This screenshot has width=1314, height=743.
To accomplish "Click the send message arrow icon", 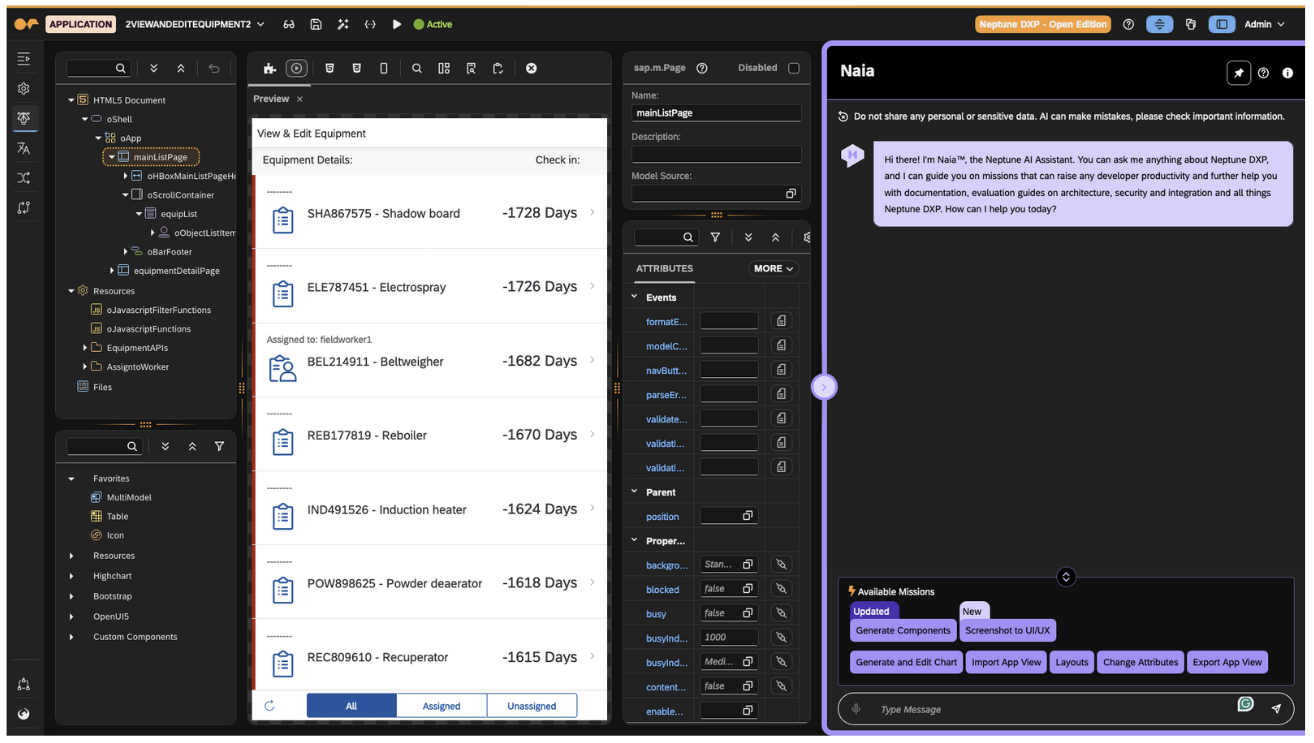I will (x=1276, y=709).
